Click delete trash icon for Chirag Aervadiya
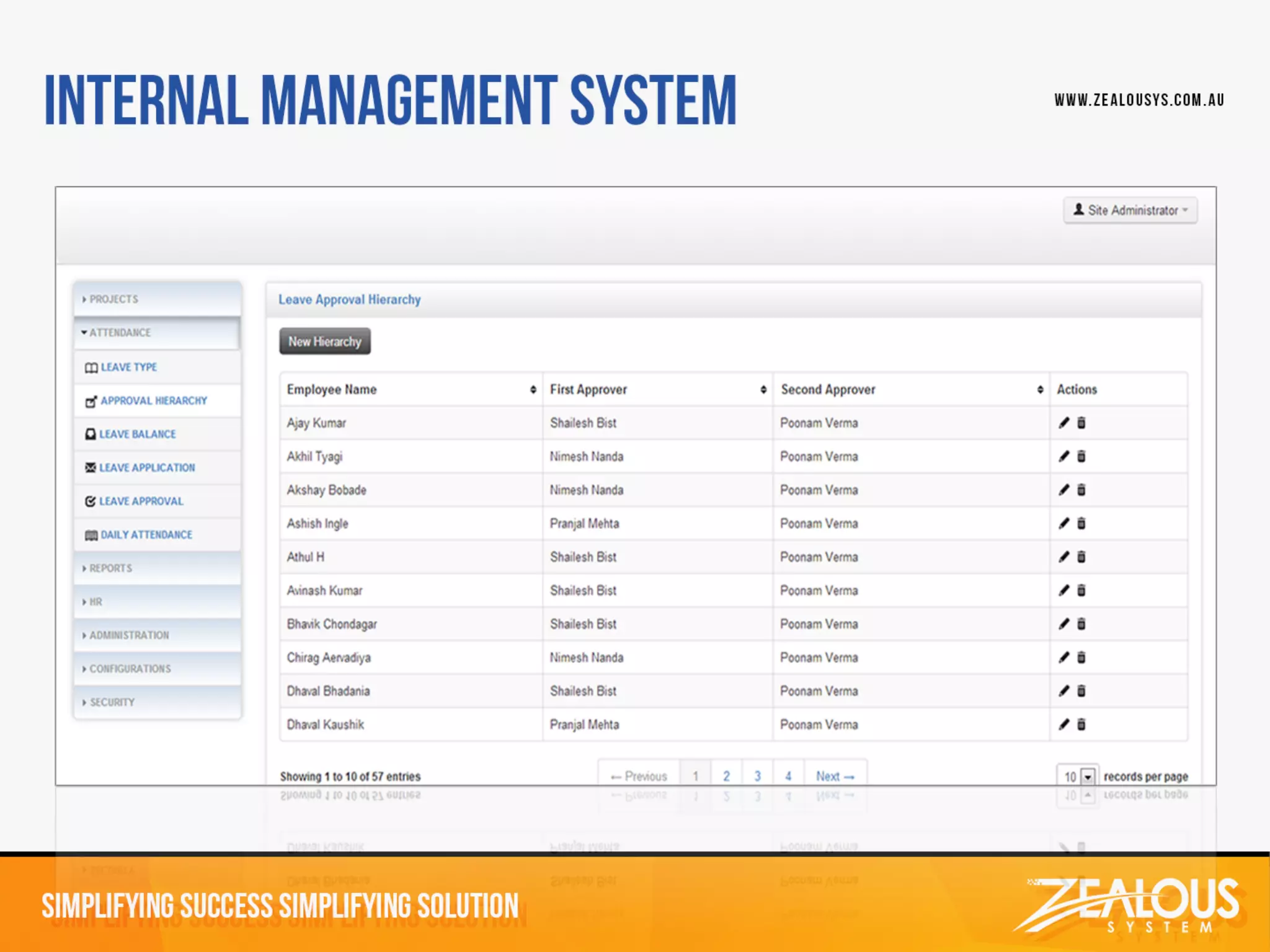Screen dimensions: 1270x952 click(1081, 657)
